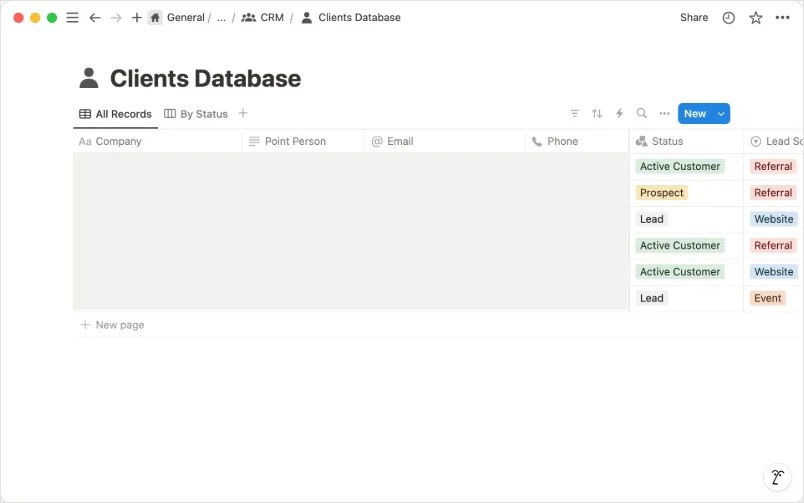Go forward with the right arrow

[x=116, y=17]
